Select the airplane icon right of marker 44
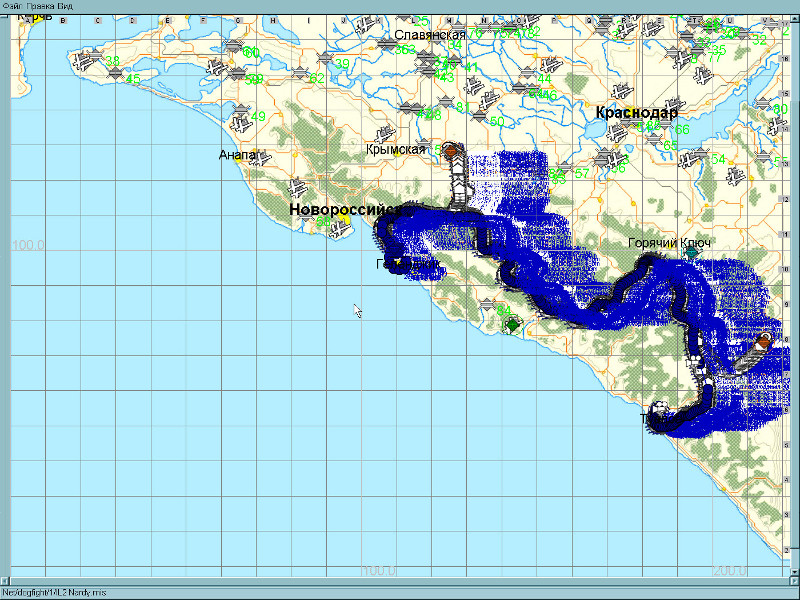 551,66
